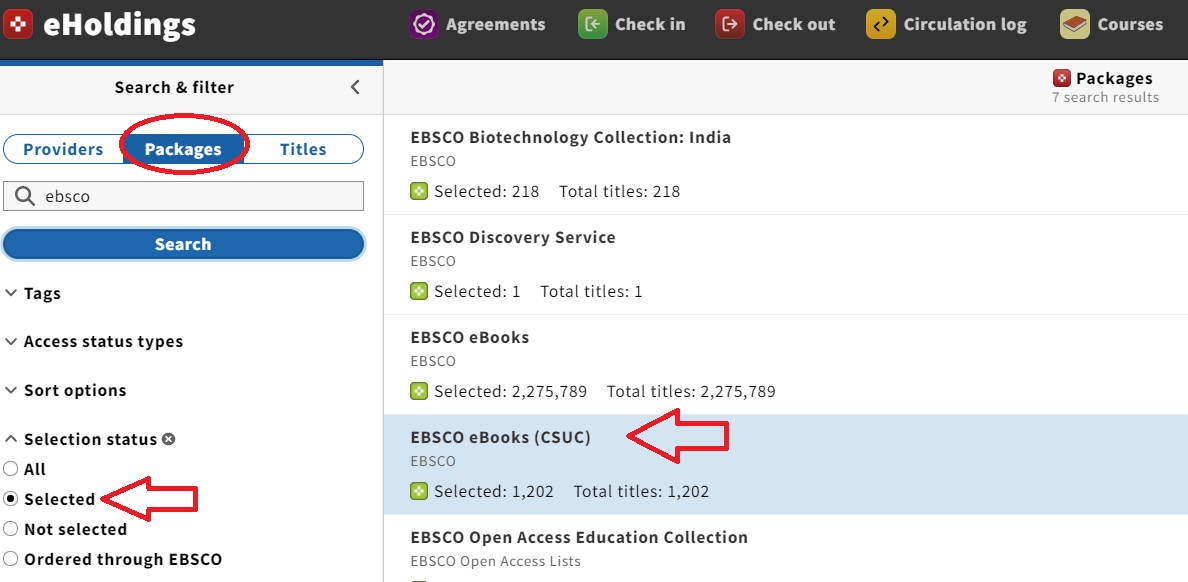Open the Circulation log app icon
This screenshot has width=1188, height=582.
tap(880, 24)
